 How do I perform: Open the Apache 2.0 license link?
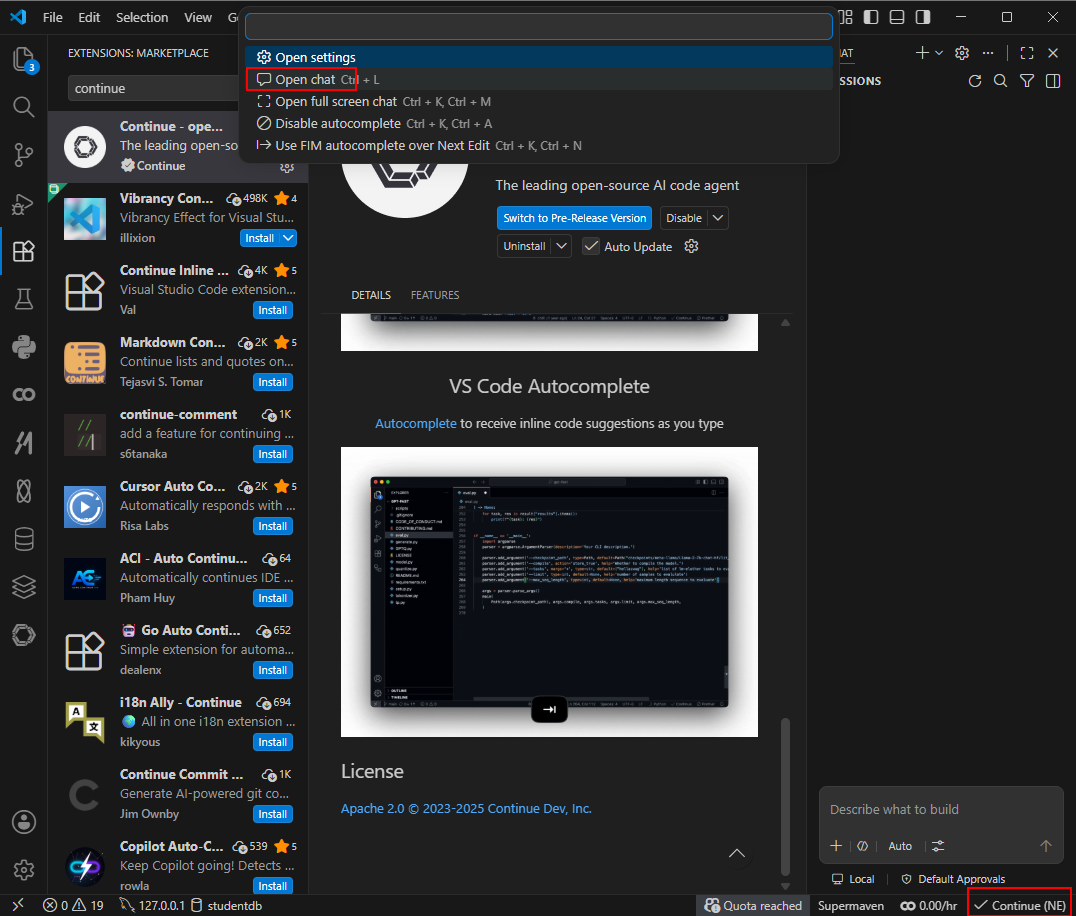click(x=466, y=808)
